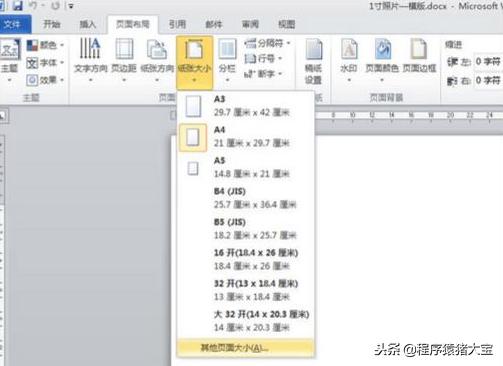Switch to the 插入 (Insert) tab
This screenshot has width=503, height=366.
click(88, 24)
